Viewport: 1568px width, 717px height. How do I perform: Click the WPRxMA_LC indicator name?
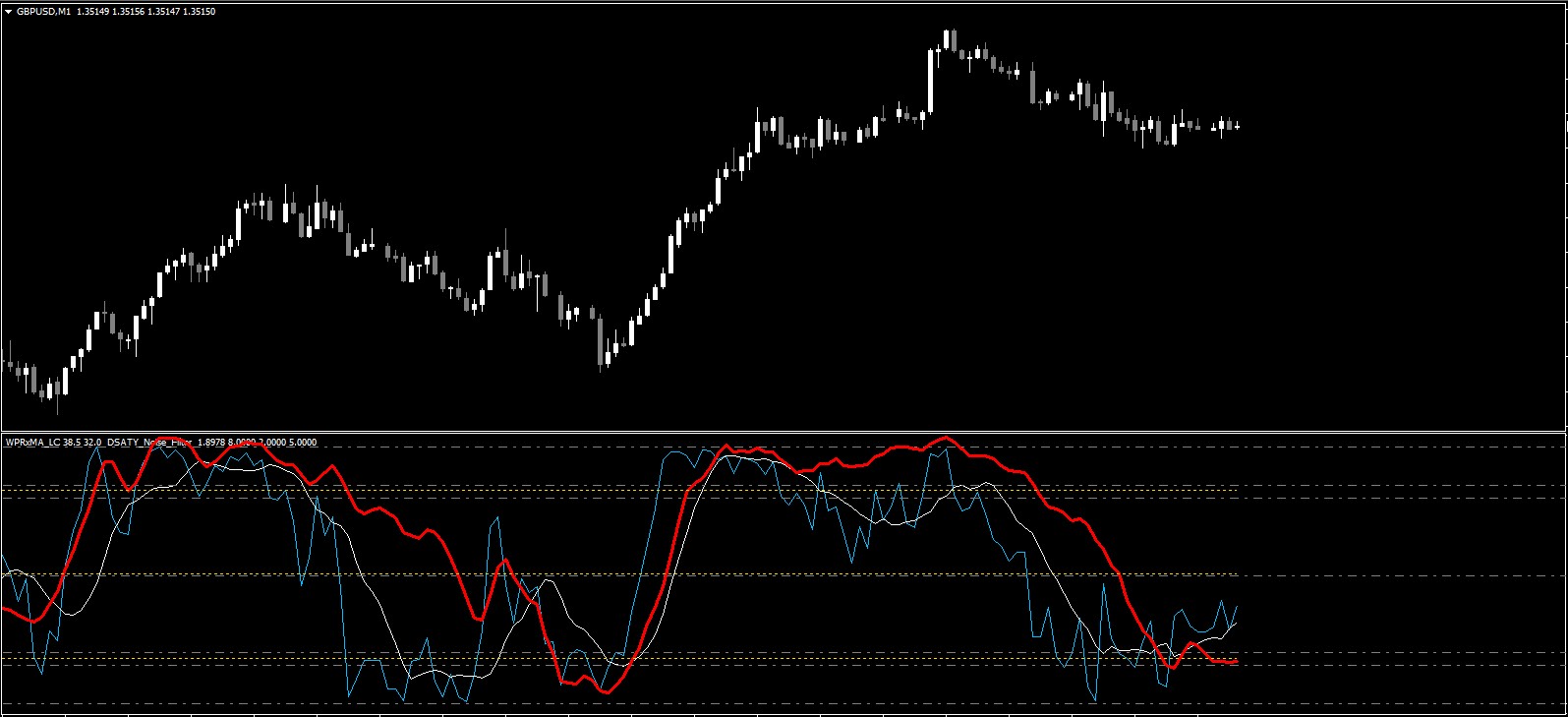(x=33, y=443)
